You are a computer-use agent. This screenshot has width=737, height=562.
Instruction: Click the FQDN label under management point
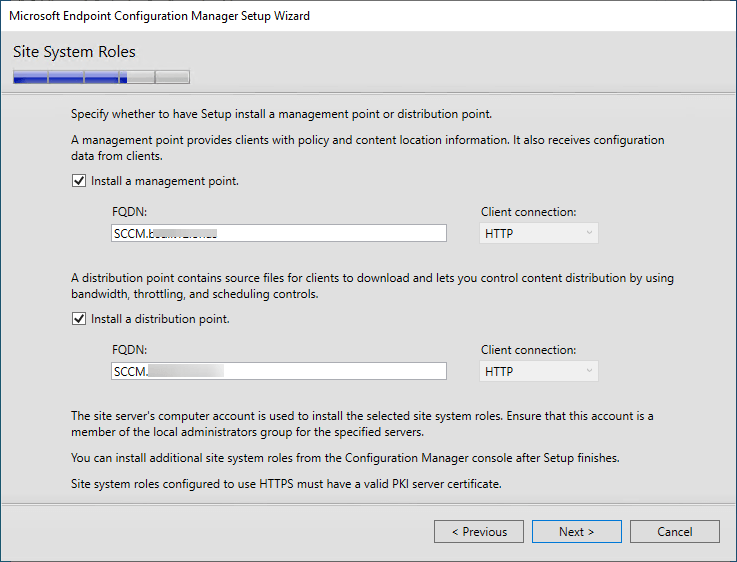129,212
